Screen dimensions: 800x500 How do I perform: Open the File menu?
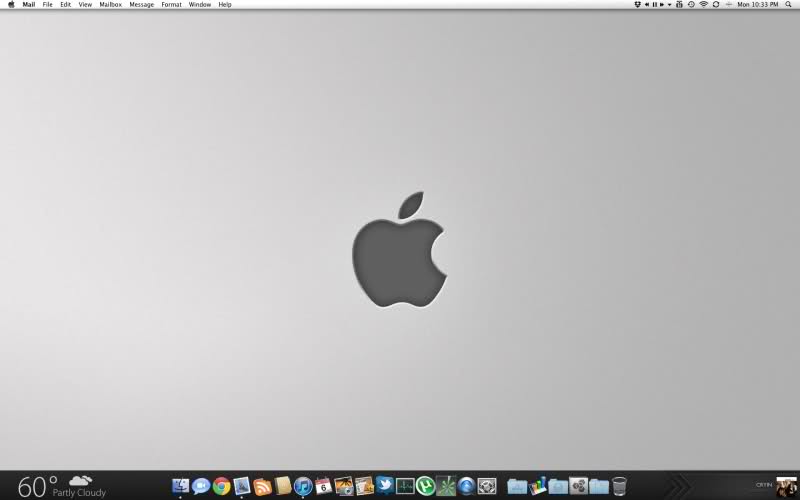click(x=47, y=5)
